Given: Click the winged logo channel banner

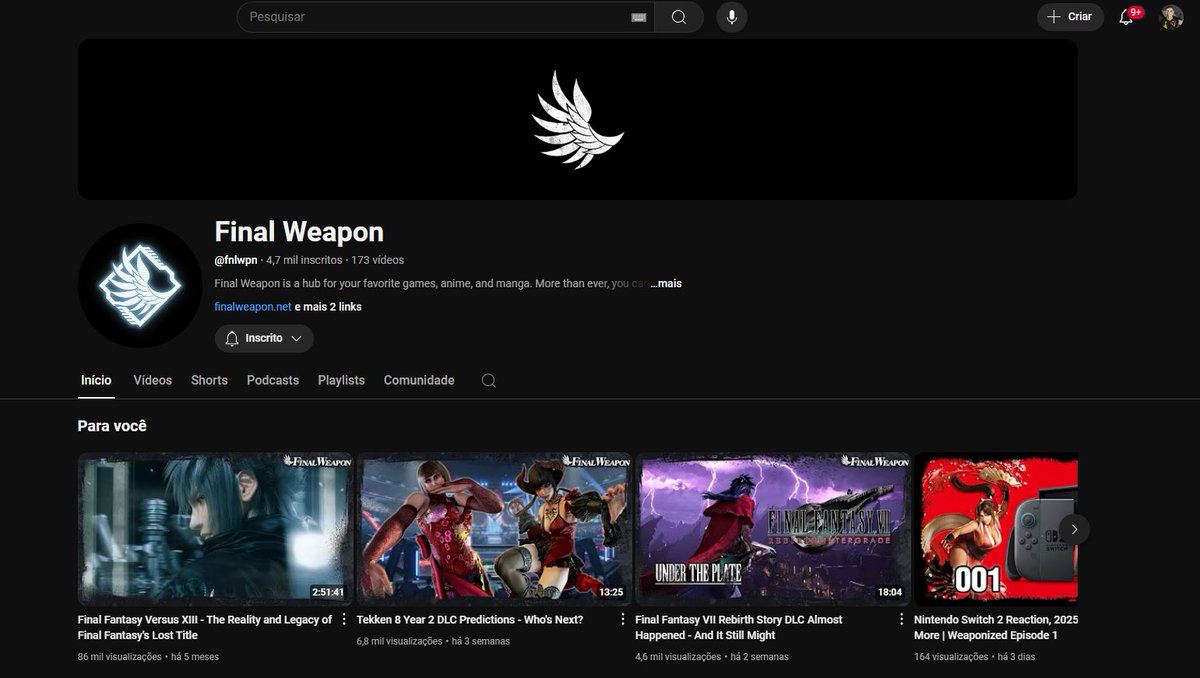Looking at the screenshot, I should click(578, 119).
